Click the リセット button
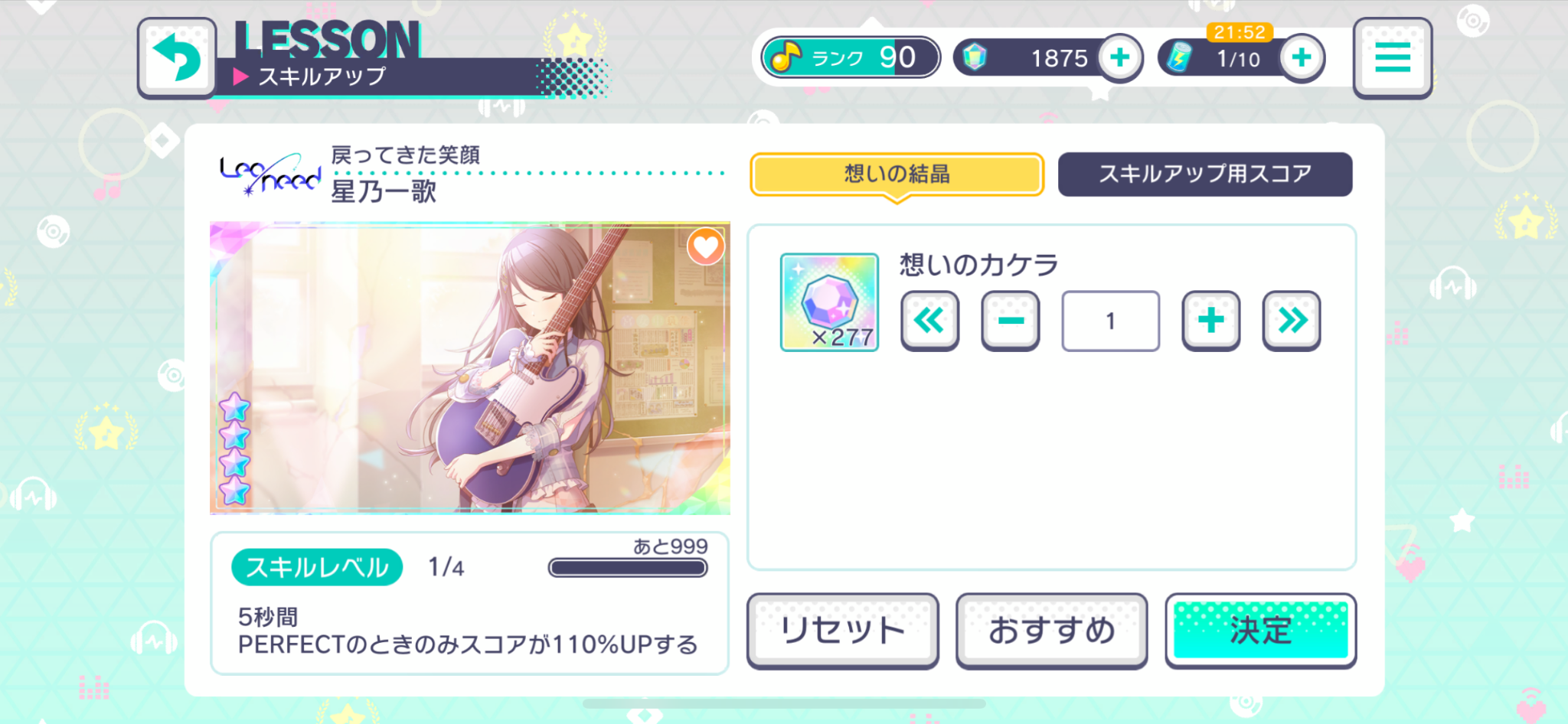 click(842, 631)
